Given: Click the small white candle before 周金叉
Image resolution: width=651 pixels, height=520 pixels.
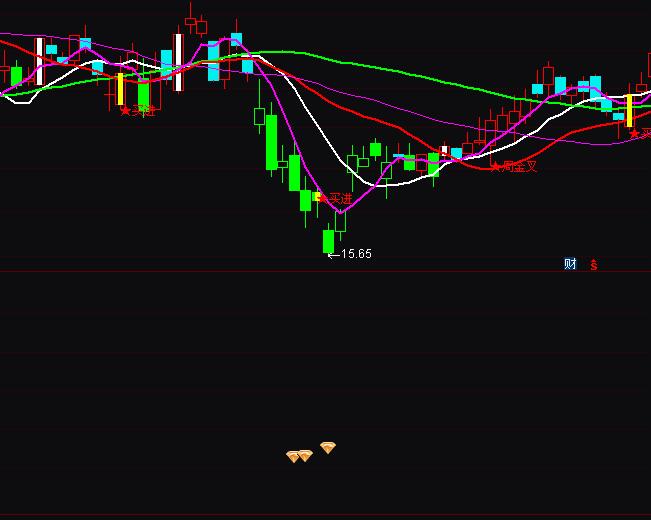Looking at the screenshot, I should tap(445, 150).
